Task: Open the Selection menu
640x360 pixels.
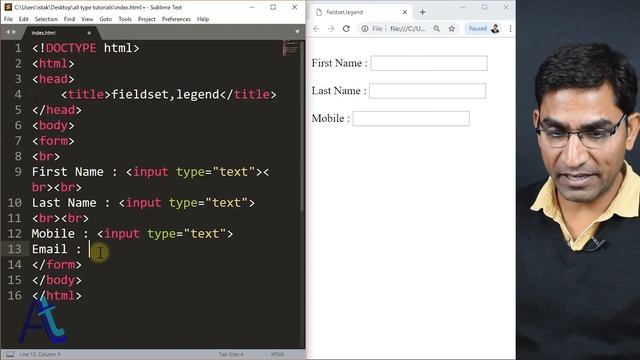Action: pyautogui.click(x=46, y=19)
